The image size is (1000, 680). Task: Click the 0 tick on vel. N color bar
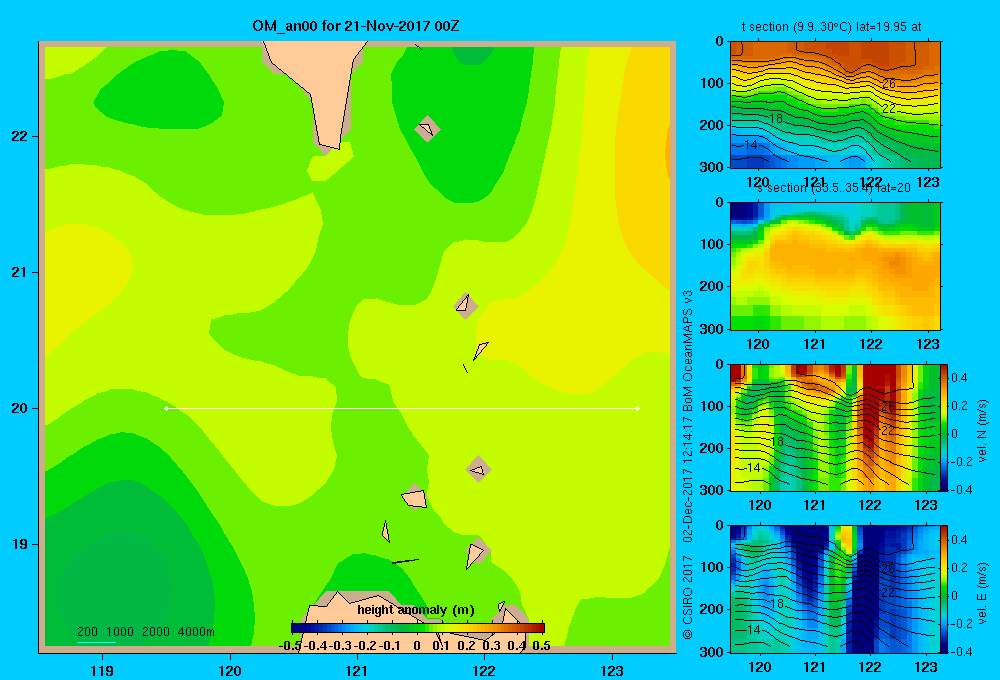(955, 434)
